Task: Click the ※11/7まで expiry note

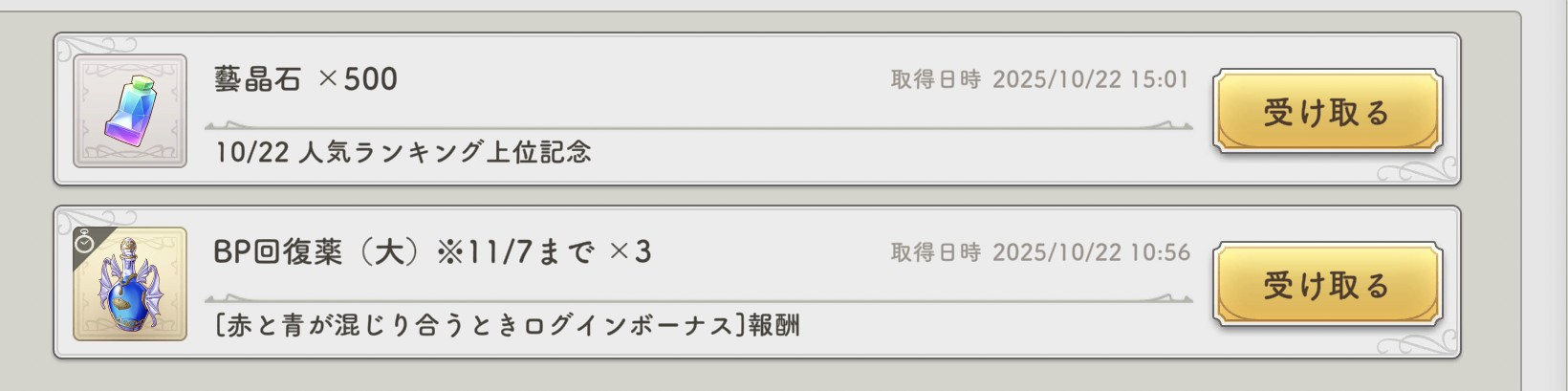Action: [516, 252]
